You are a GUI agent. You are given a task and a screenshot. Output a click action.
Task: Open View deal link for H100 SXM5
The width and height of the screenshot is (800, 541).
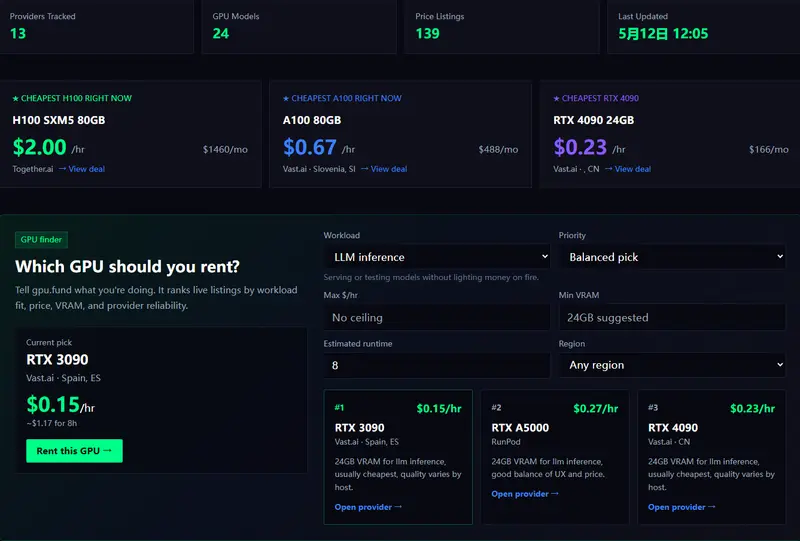(x=82, y=169)
